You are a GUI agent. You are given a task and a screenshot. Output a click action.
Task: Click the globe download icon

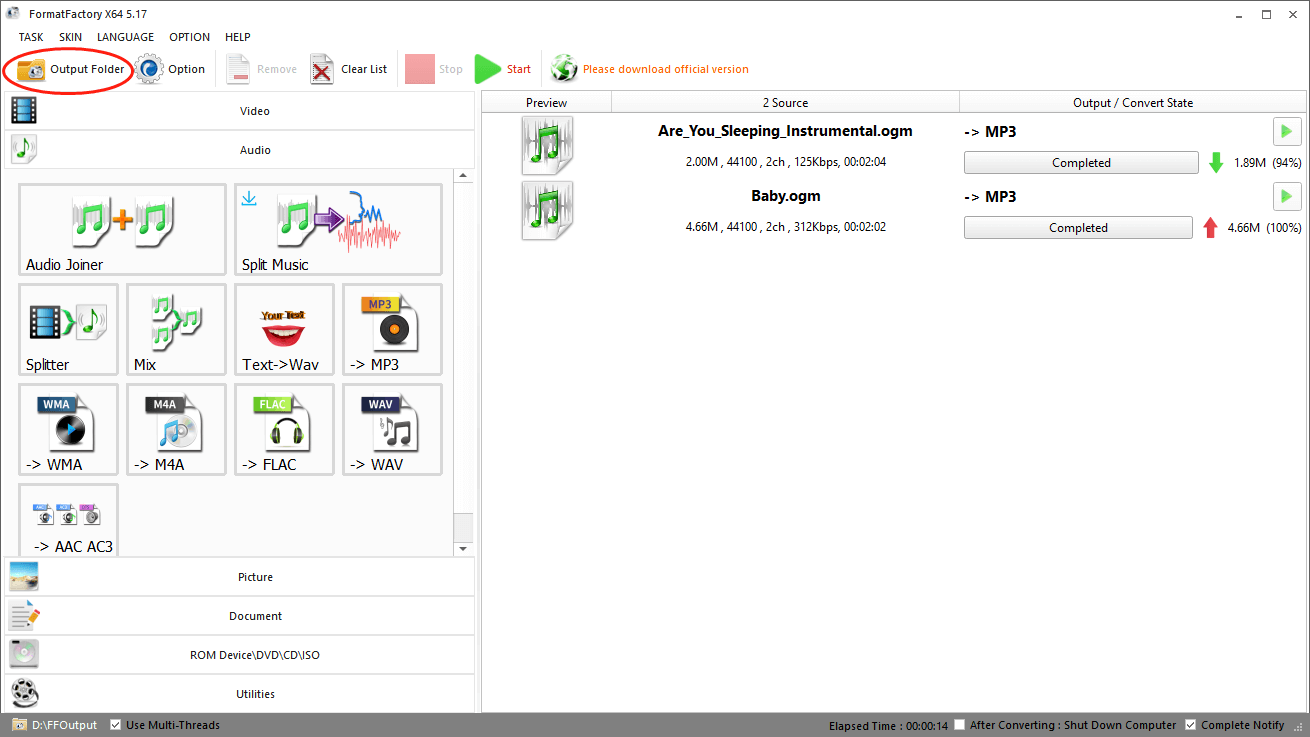point(564,69)
